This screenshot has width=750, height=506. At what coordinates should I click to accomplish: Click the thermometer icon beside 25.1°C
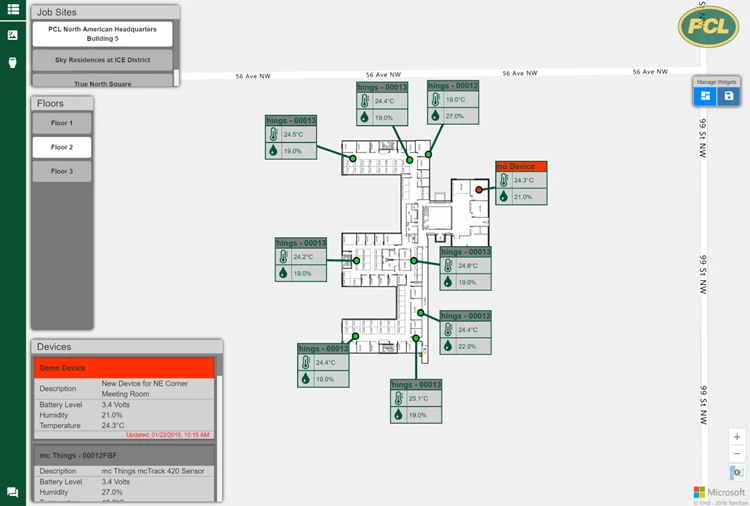tap(399, 398)
